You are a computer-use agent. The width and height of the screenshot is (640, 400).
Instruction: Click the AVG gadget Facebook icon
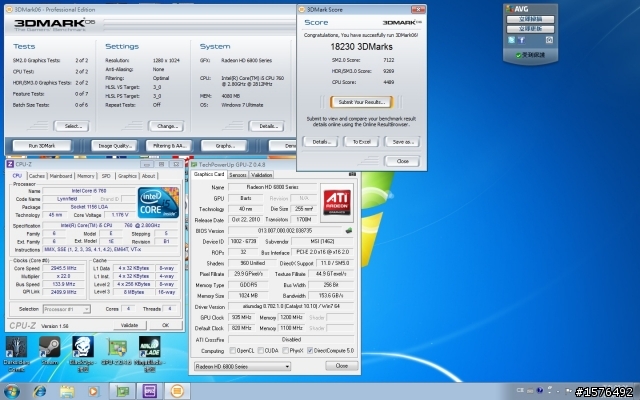coord(521,40)
